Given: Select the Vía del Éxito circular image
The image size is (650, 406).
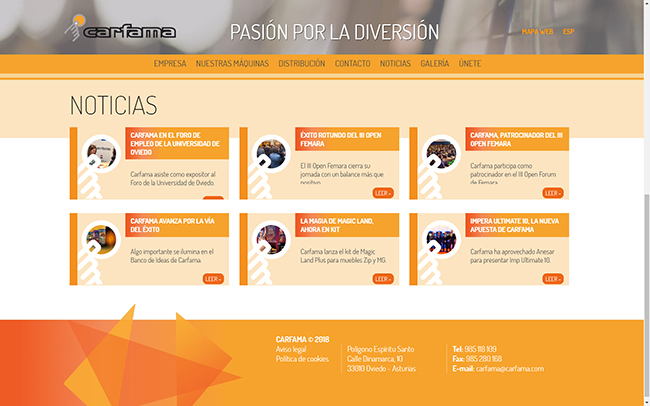Looking at the screenshot, I should click(99, 238).
